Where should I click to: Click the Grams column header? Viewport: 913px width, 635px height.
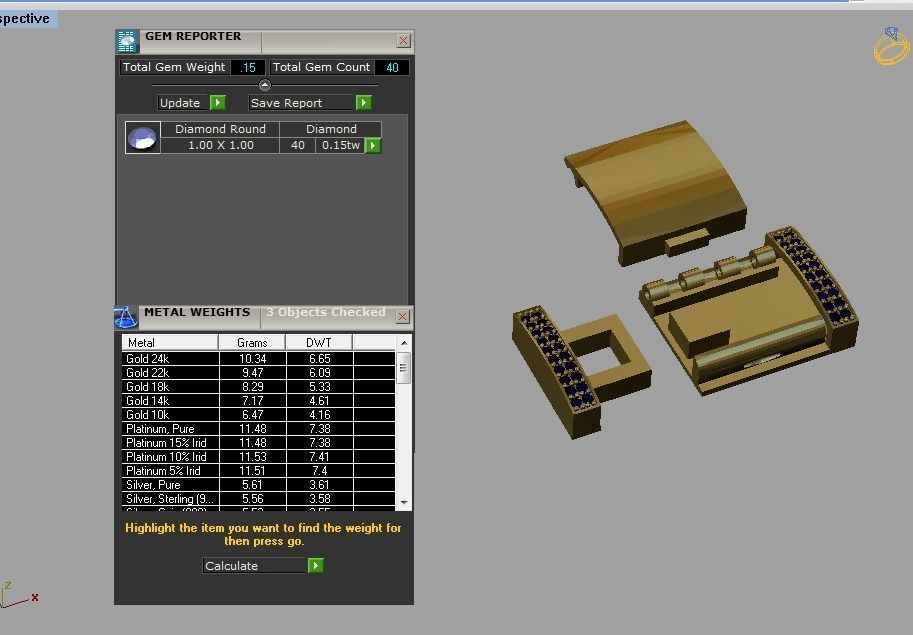(252, 342)
